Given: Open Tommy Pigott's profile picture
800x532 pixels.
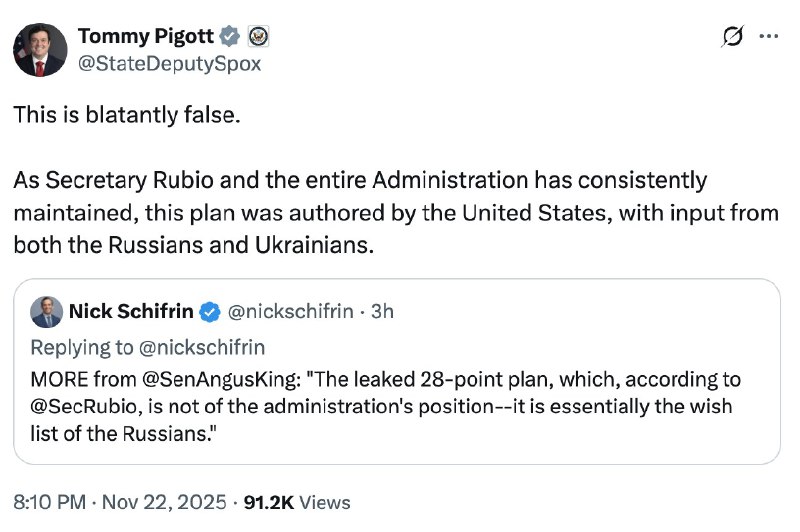Looking at the screenshot, I should (40, 50).
